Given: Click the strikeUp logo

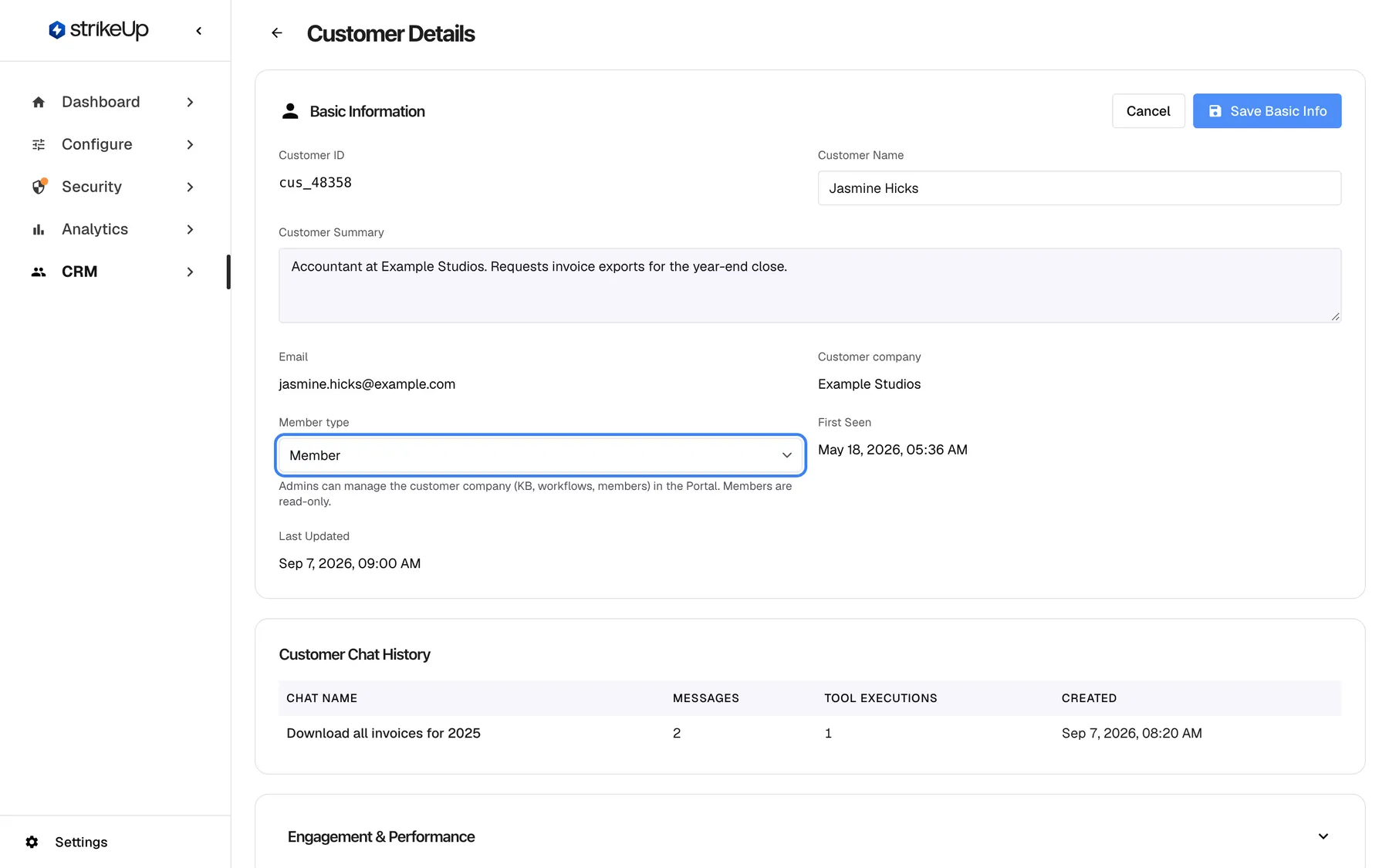Looking at the screenshot, I should (x=99, y=30).
